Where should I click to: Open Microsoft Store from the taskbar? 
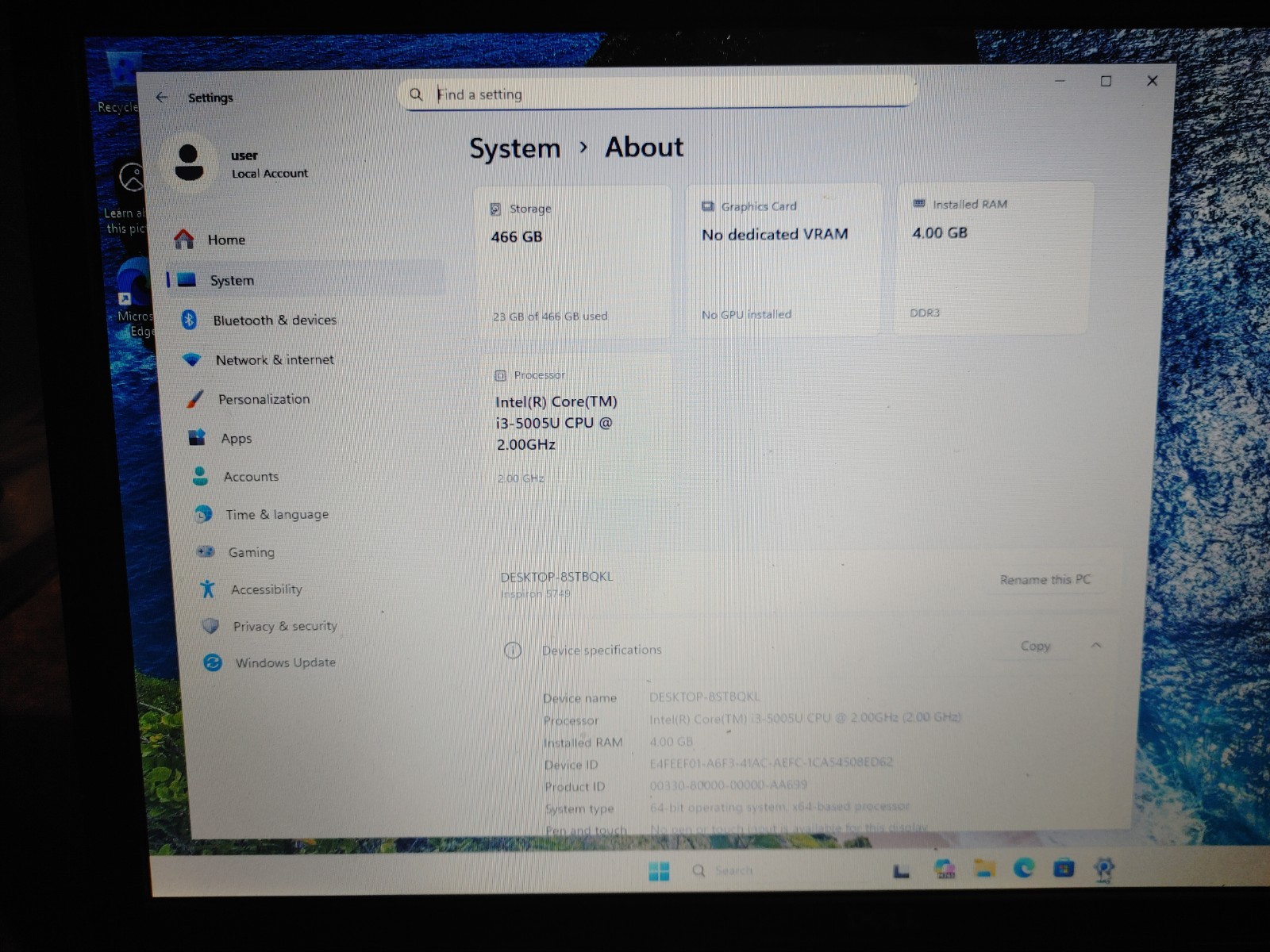pyautogui.click(x=1064, y=869)
